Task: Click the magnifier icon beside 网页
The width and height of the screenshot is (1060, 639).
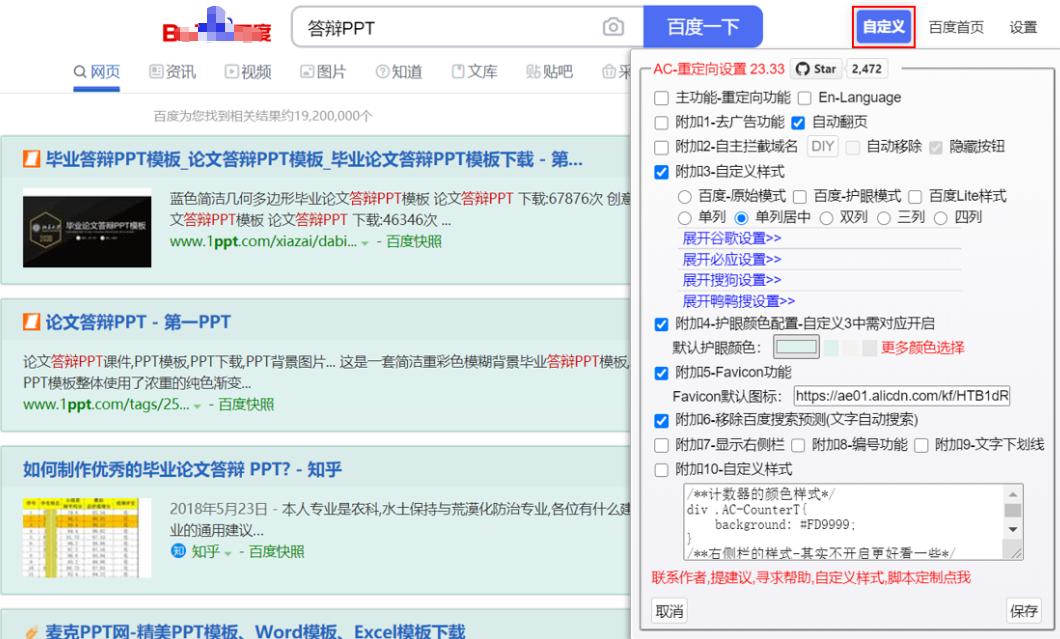Action: pos(81,69)
